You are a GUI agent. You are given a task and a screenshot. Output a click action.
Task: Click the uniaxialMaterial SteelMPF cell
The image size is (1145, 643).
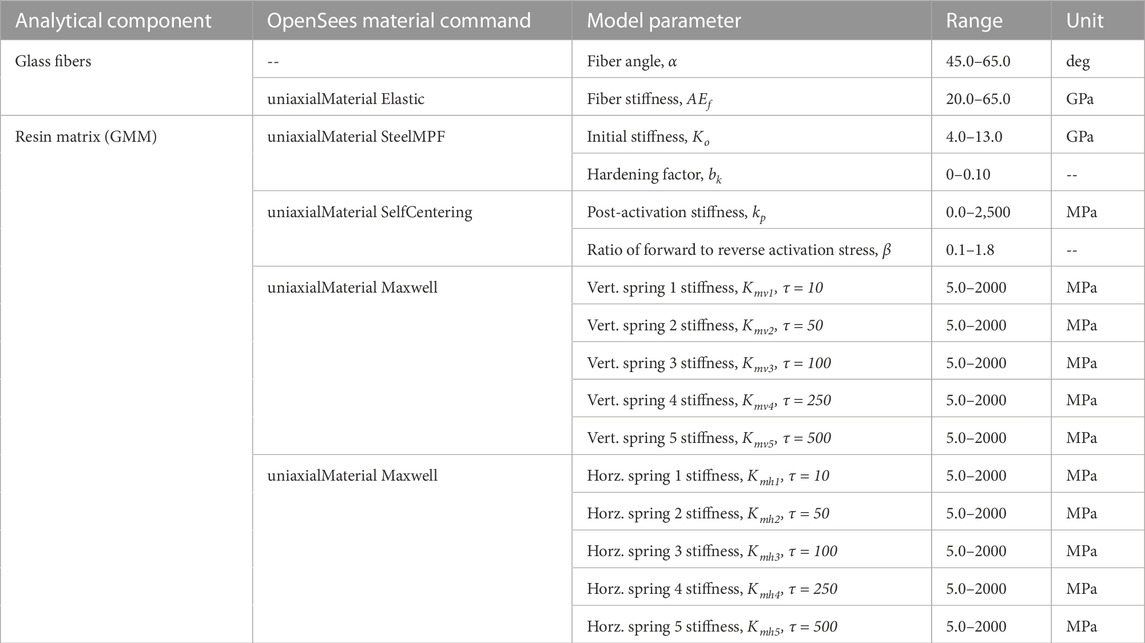pyautogui.click(x=413, y=154)
